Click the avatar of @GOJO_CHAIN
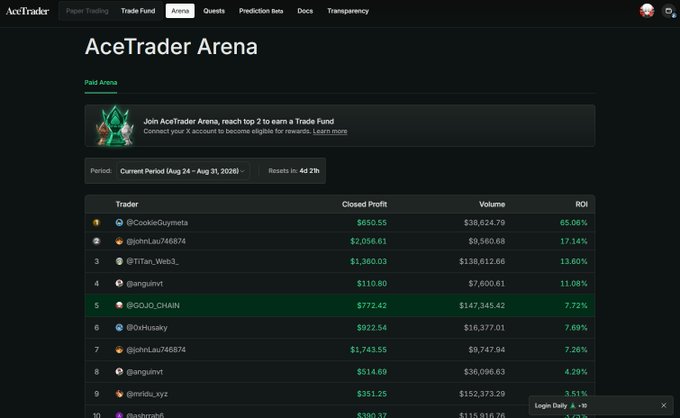This screenshot has width=680, height=418. (119, 305)
